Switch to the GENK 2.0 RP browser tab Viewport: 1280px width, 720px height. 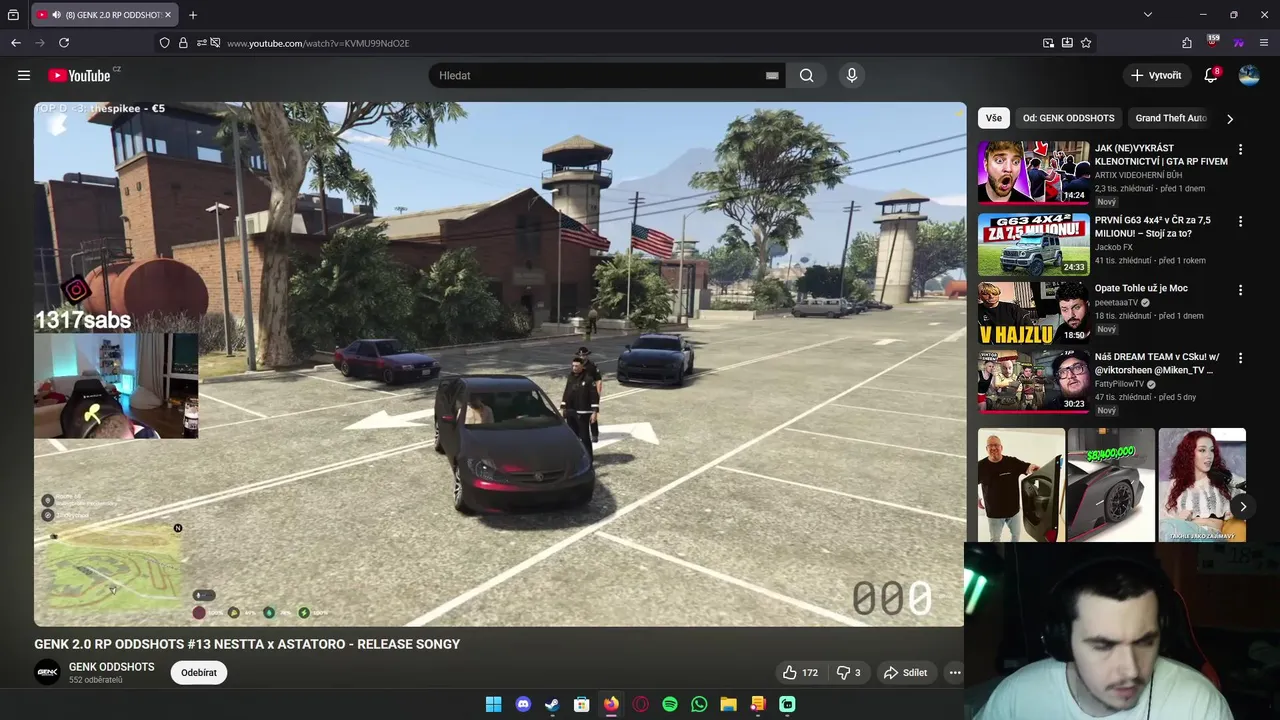[104, 15]
